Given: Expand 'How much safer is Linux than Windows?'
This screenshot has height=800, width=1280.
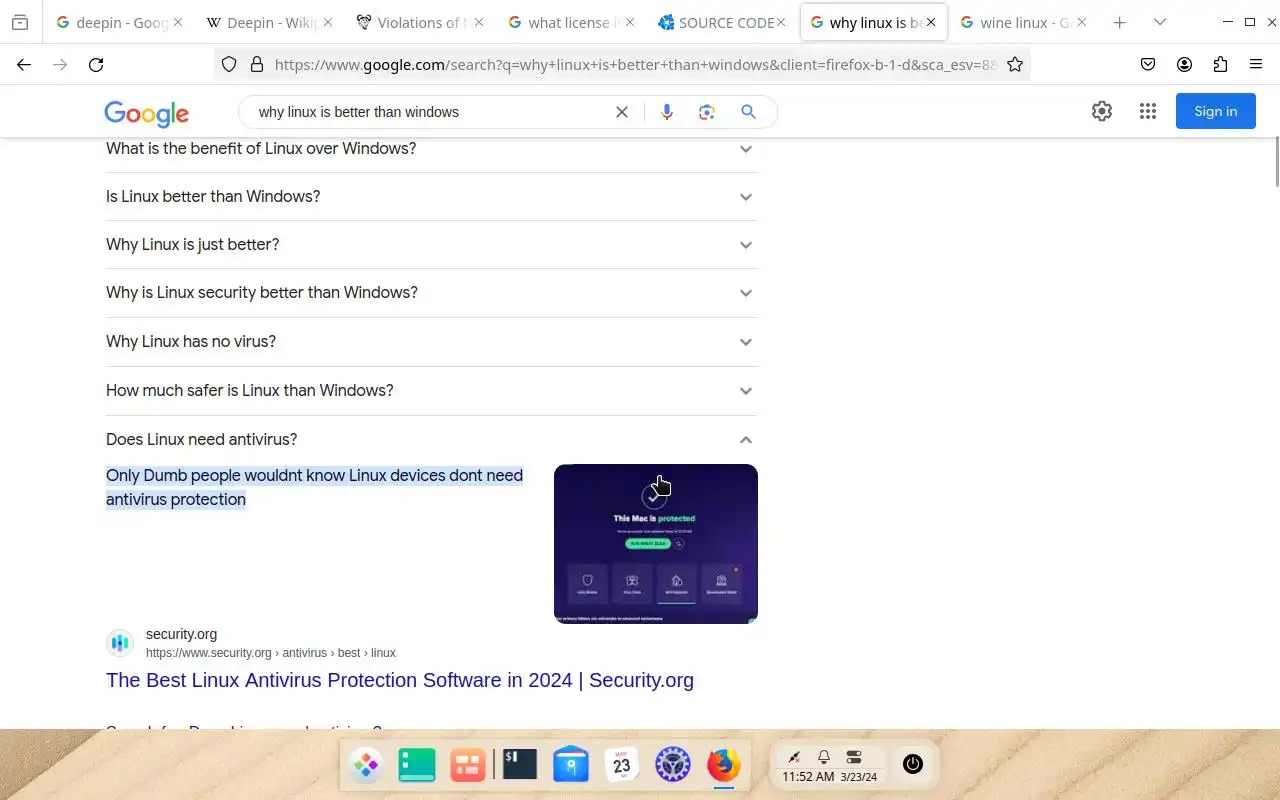Looking at the screenshot, I should (x=431, y=391).
